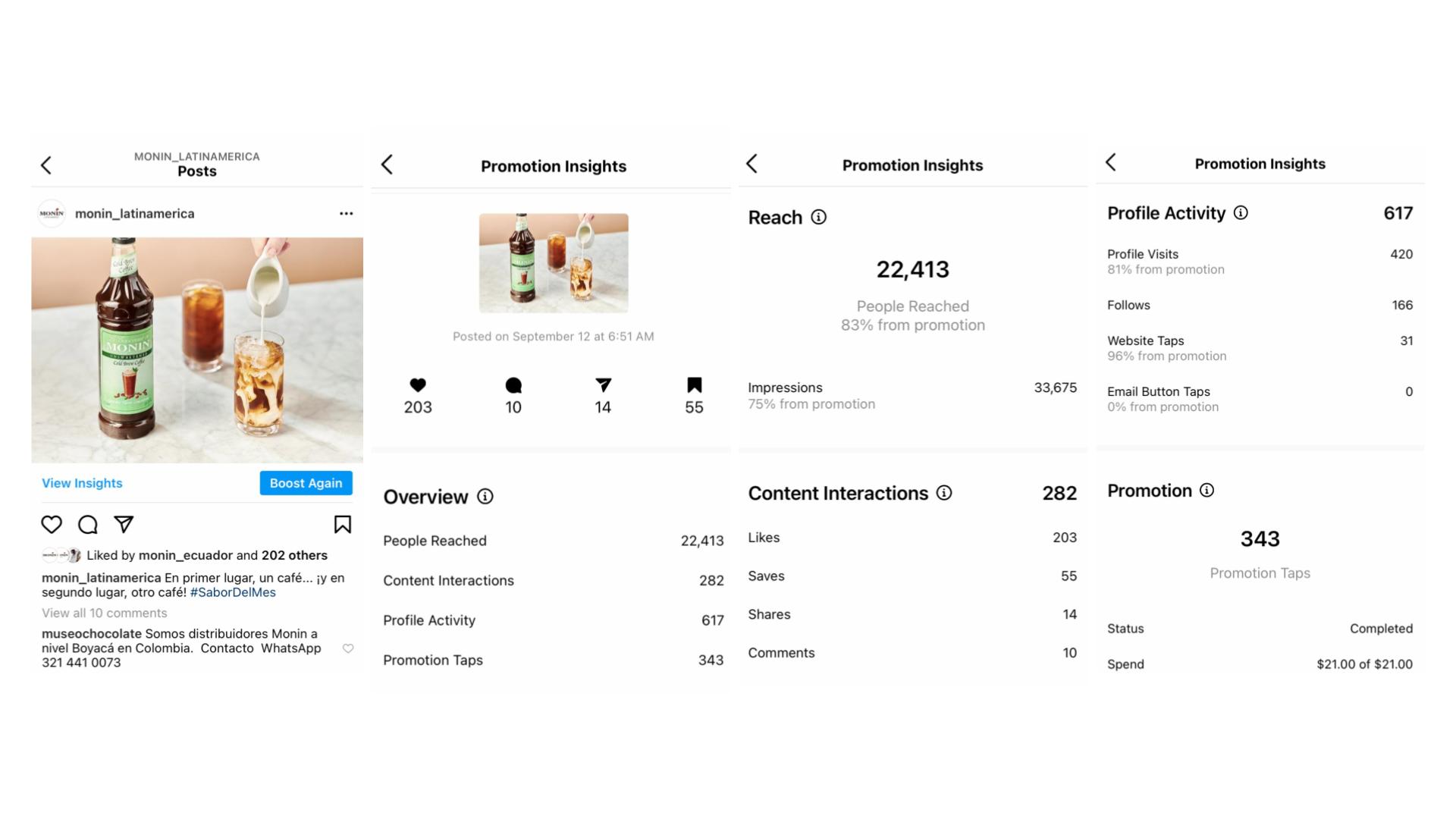The height and width of the screenshot is (819, 1456).
Task: Click the Boost Again button
Action: click(306, 483)
